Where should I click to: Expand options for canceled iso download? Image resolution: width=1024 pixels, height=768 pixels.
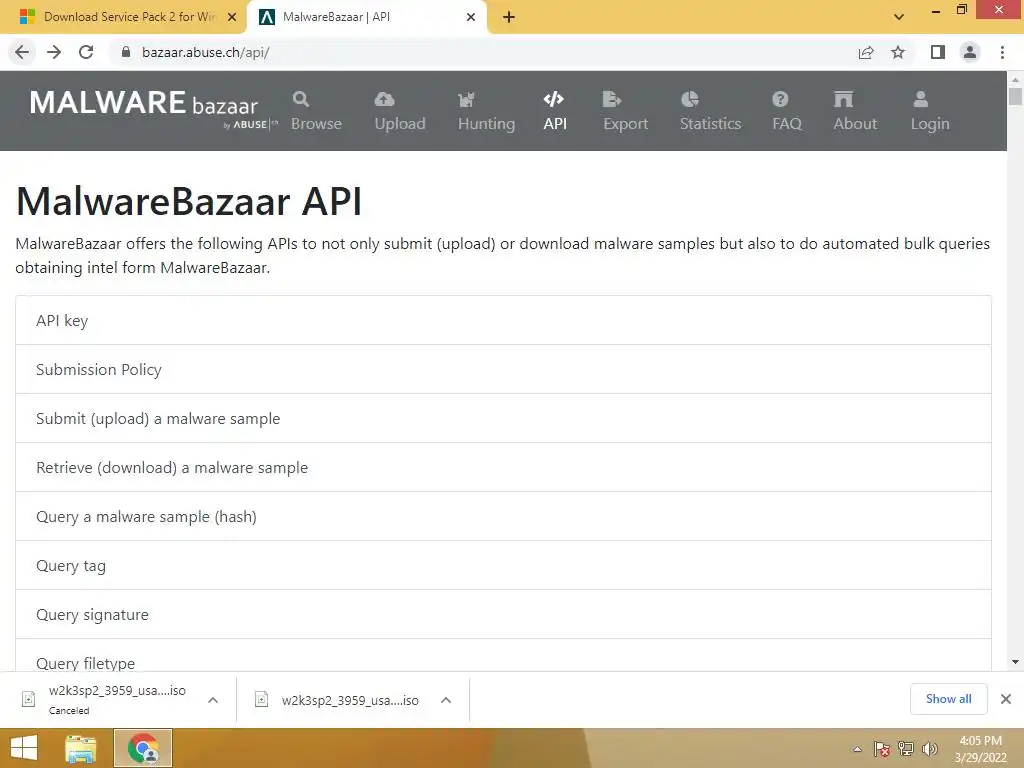click(213, 700)
